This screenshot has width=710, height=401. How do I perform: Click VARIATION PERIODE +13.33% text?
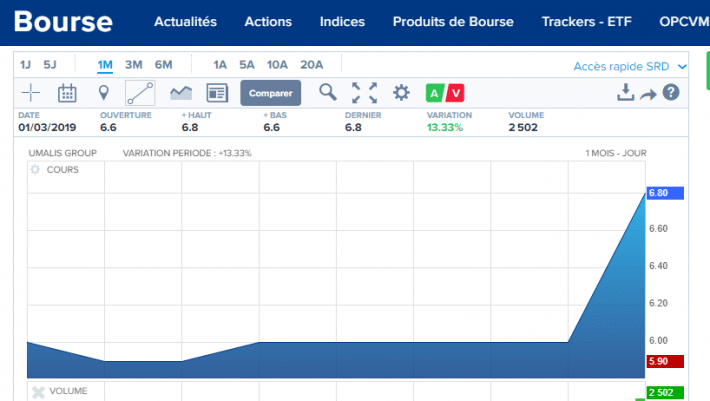tap(187, 153)
